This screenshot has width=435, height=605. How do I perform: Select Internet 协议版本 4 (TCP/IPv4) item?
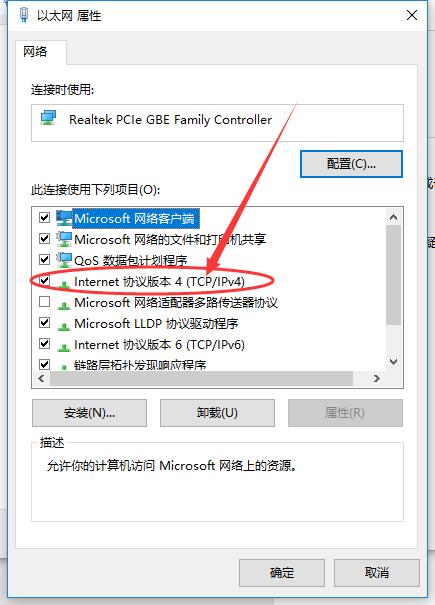pos(159,282)
